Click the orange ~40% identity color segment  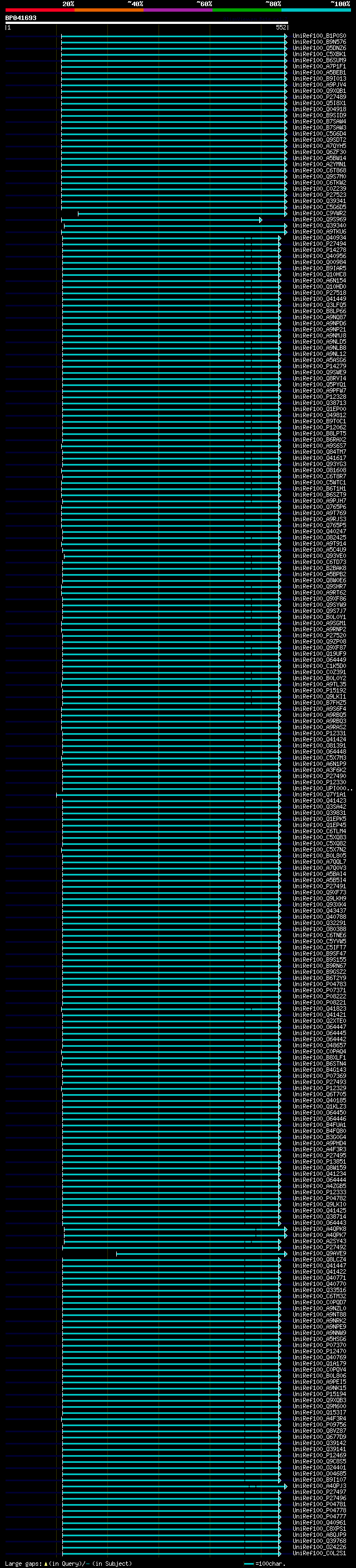point(109,10)
